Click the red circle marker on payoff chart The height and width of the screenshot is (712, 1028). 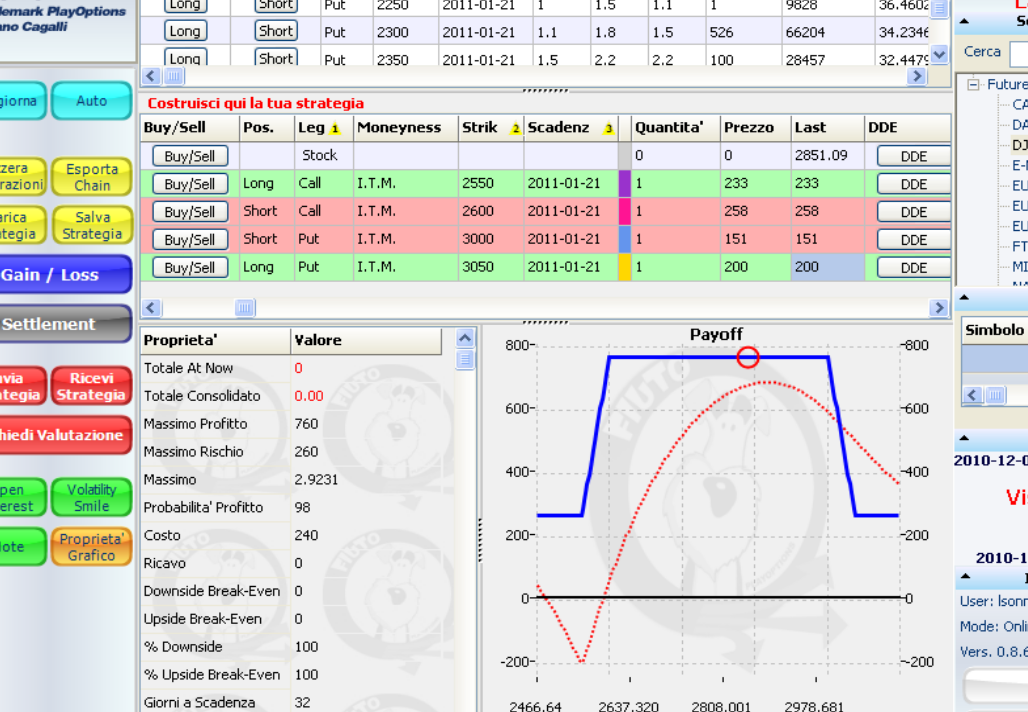[748, 357]
